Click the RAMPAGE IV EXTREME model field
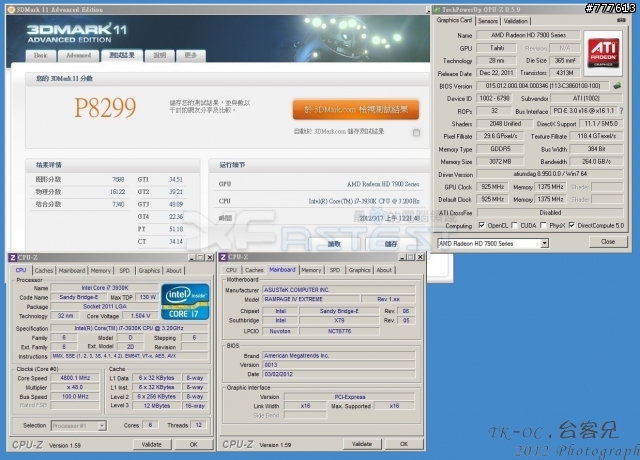Screen dimensions: 640x460 pyautogui.click(x=311, y=299)
